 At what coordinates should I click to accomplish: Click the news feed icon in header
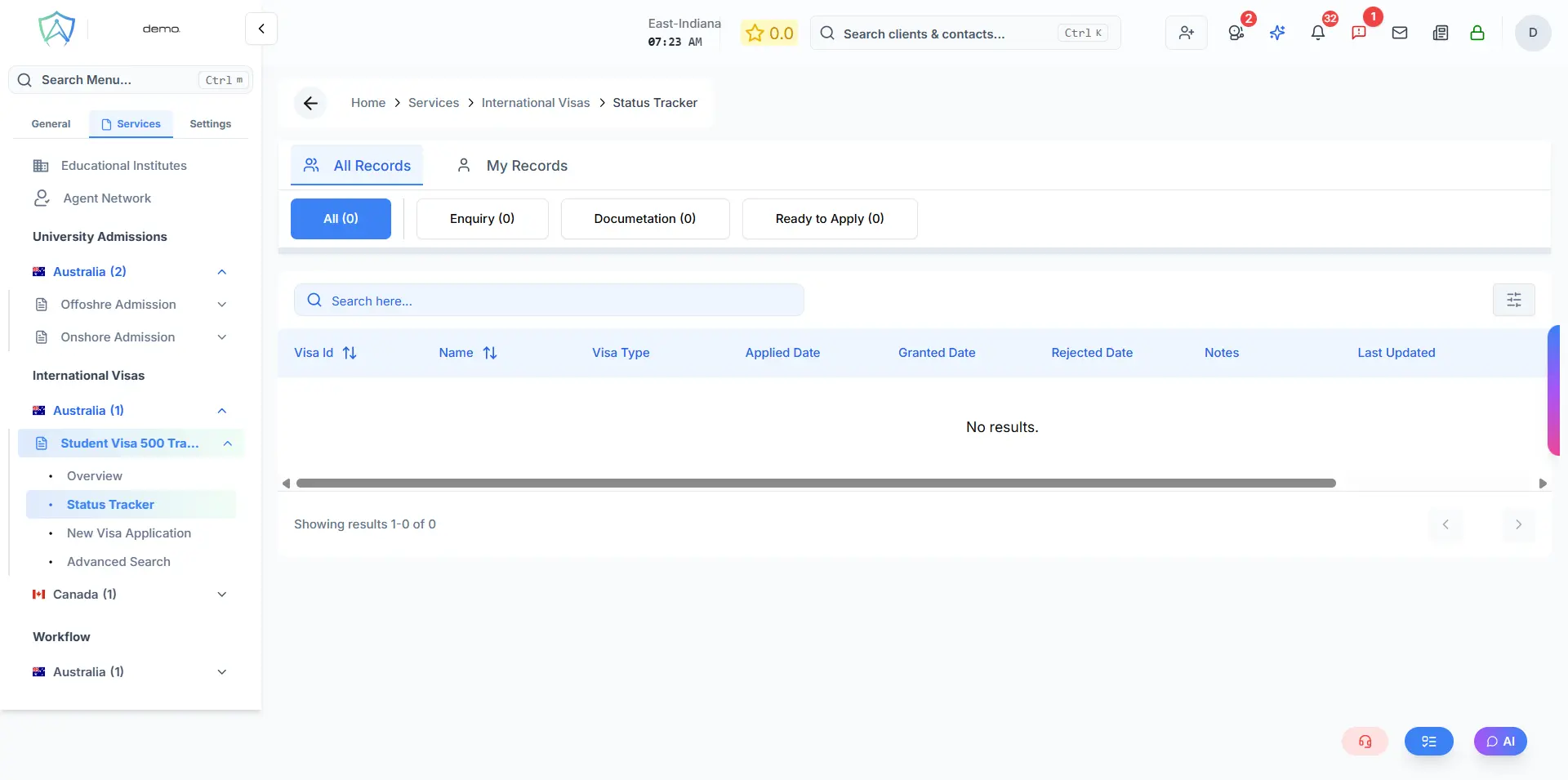pyautogui.click(x=1440, y=33)
